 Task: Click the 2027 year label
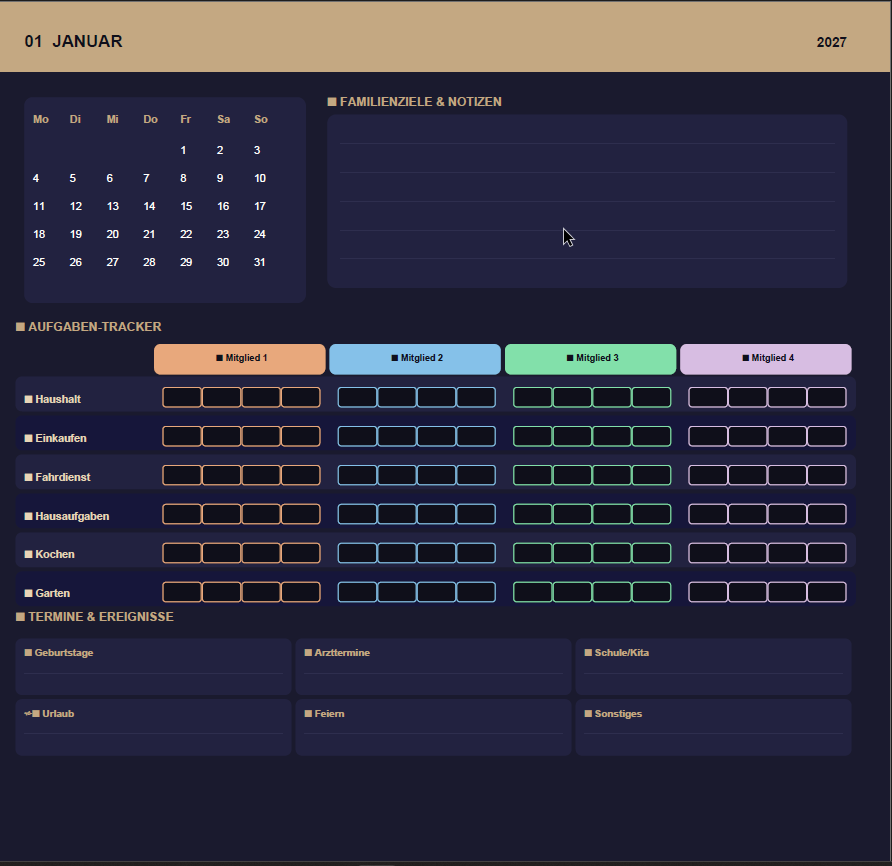pos(831,42)
